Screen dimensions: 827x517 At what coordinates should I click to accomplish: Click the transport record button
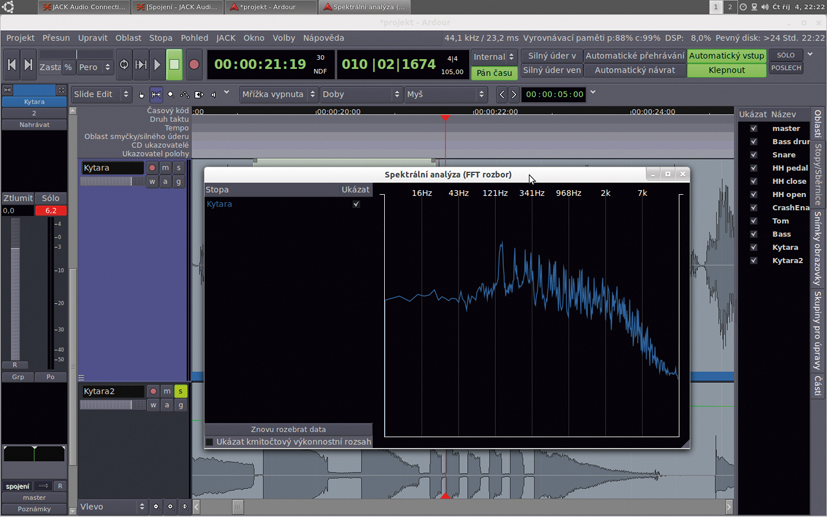(x=194, y=65)
